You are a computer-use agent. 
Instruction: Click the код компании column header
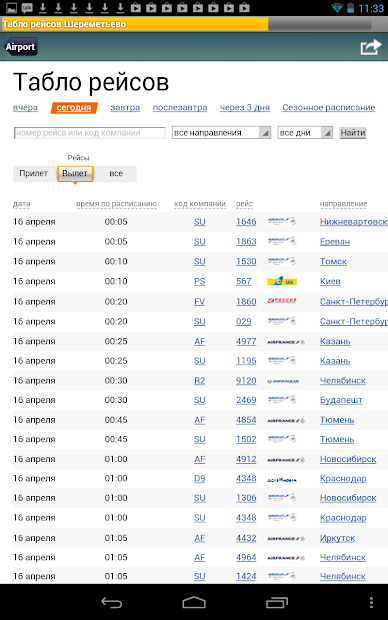point(200,204)
